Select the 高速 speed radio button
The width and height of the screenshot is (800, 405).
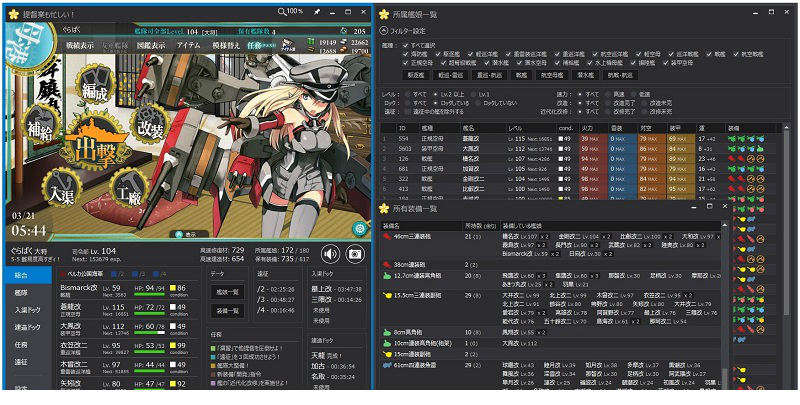click(608, 94)
